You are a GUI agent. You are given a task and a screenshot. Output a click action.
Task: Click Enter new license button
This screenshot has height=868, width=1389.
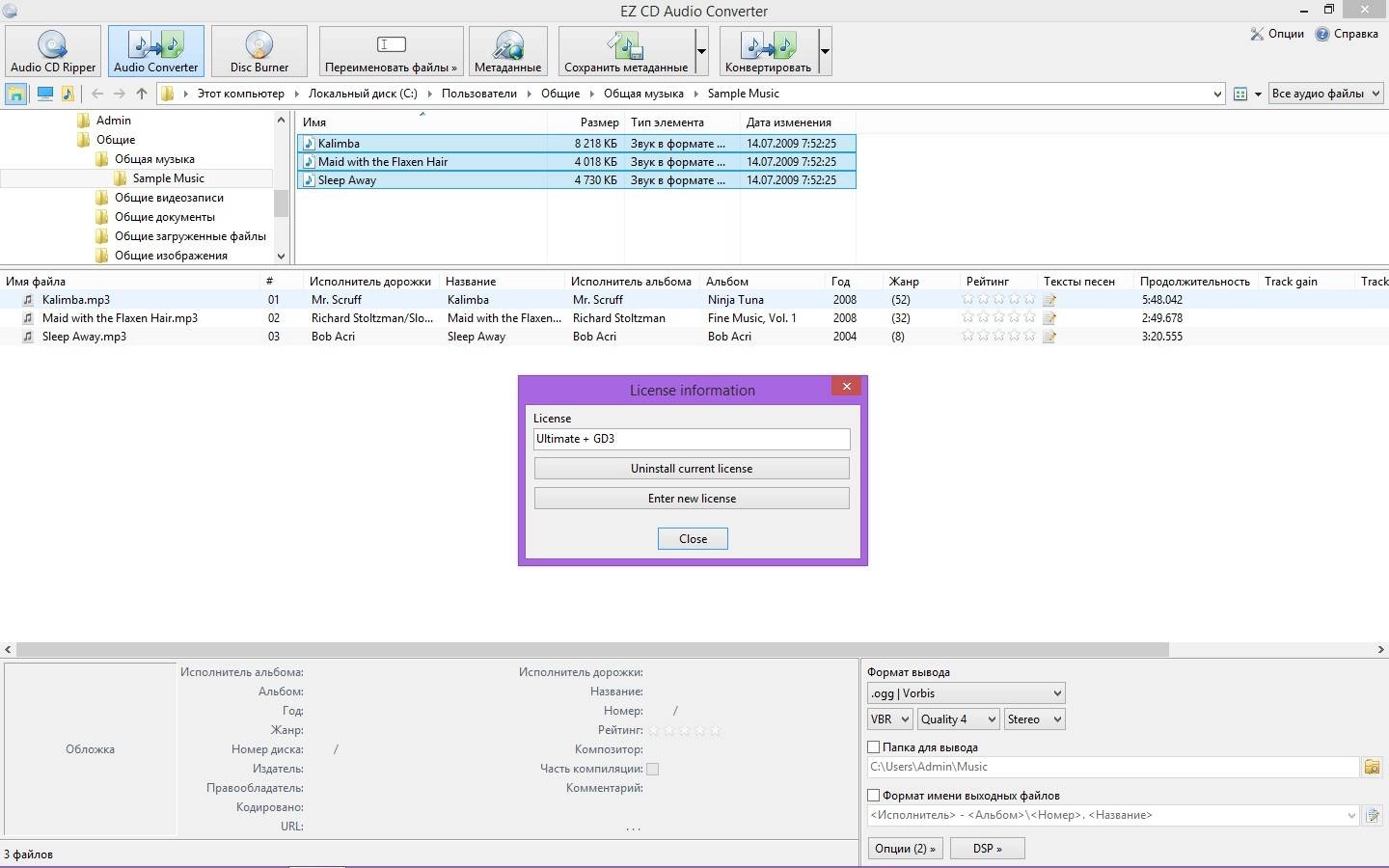(x=692, y=499)
